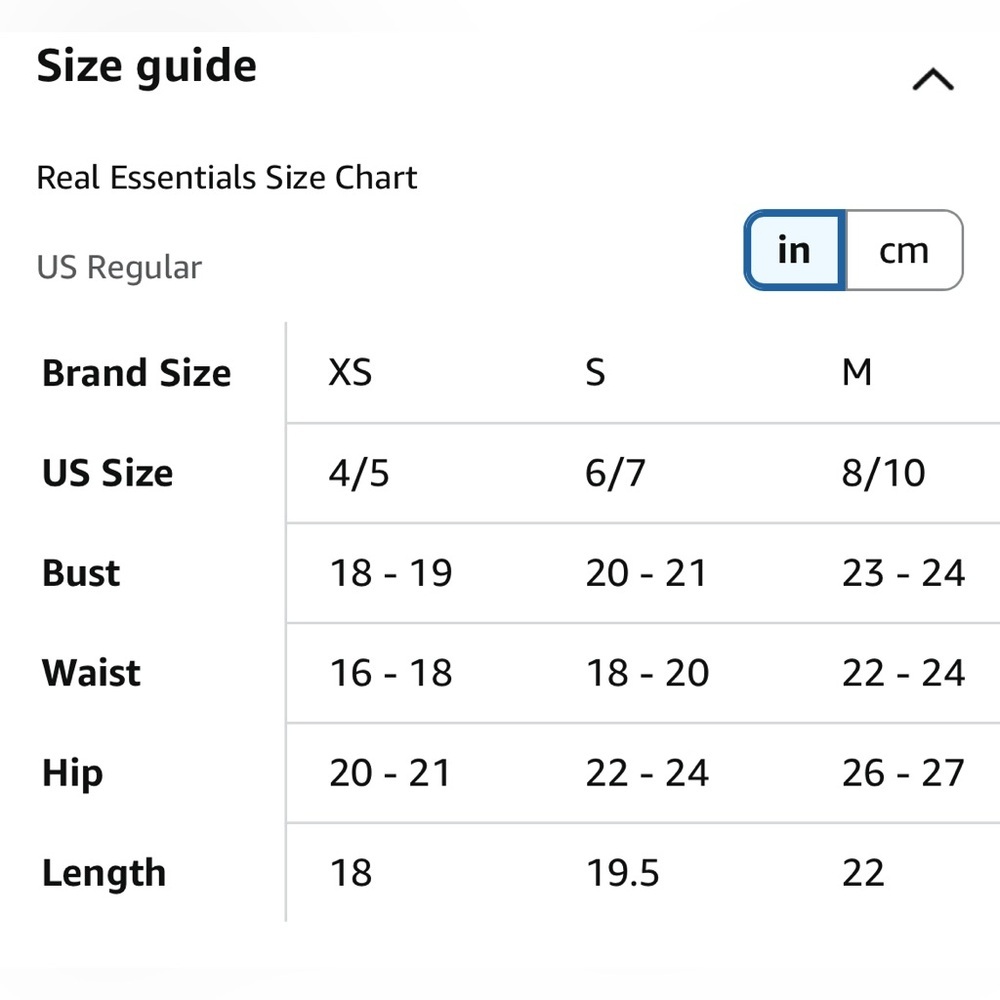
Task: Select the 4/5 US size cell
Action: click(359, 473)
